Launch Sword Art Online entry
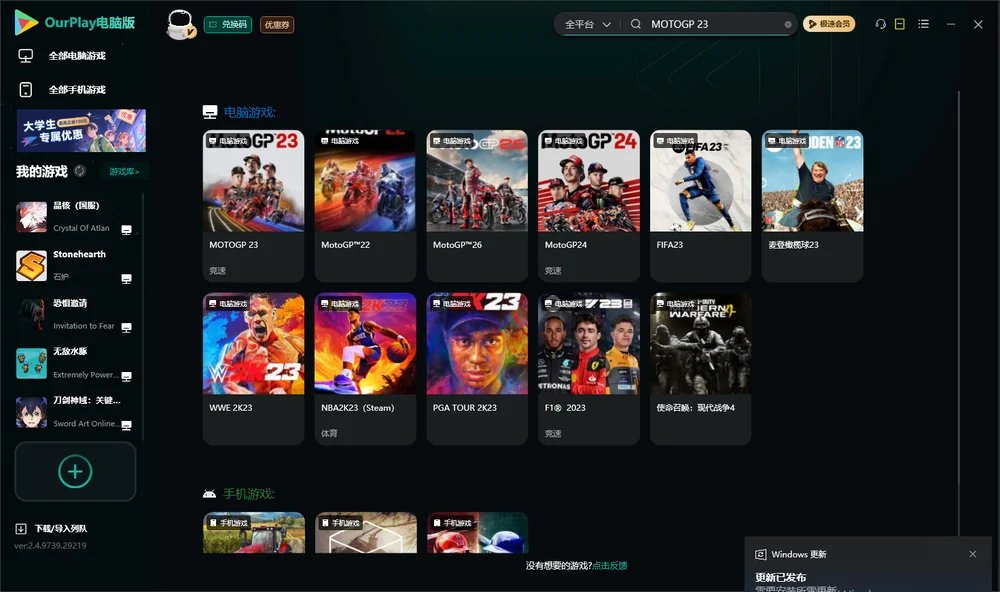Image resolution: width=1000 pixels, height=592 pixels. point(73,412)
